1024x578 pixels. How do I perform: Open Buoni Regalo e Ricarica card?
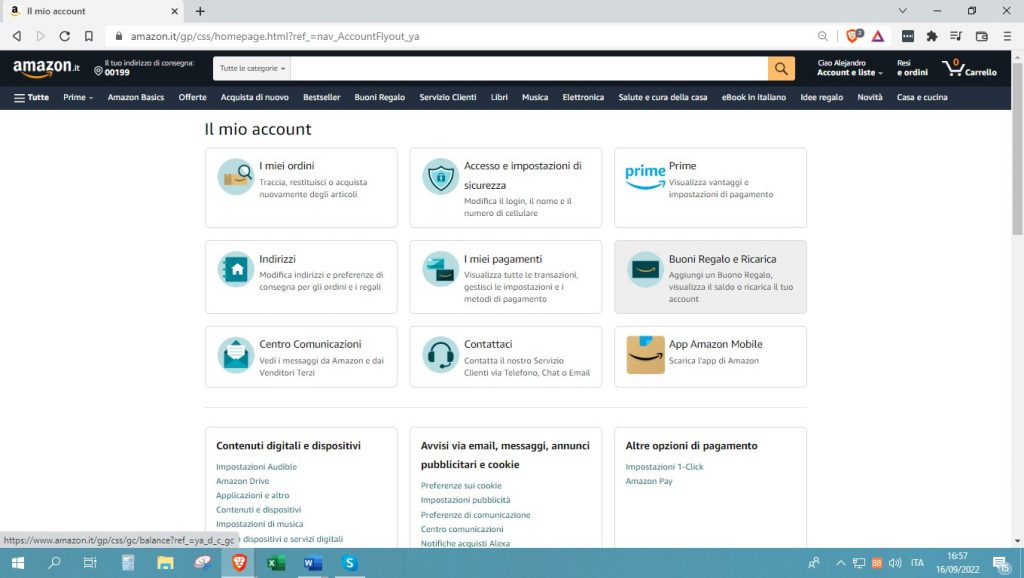click(710, 277)
